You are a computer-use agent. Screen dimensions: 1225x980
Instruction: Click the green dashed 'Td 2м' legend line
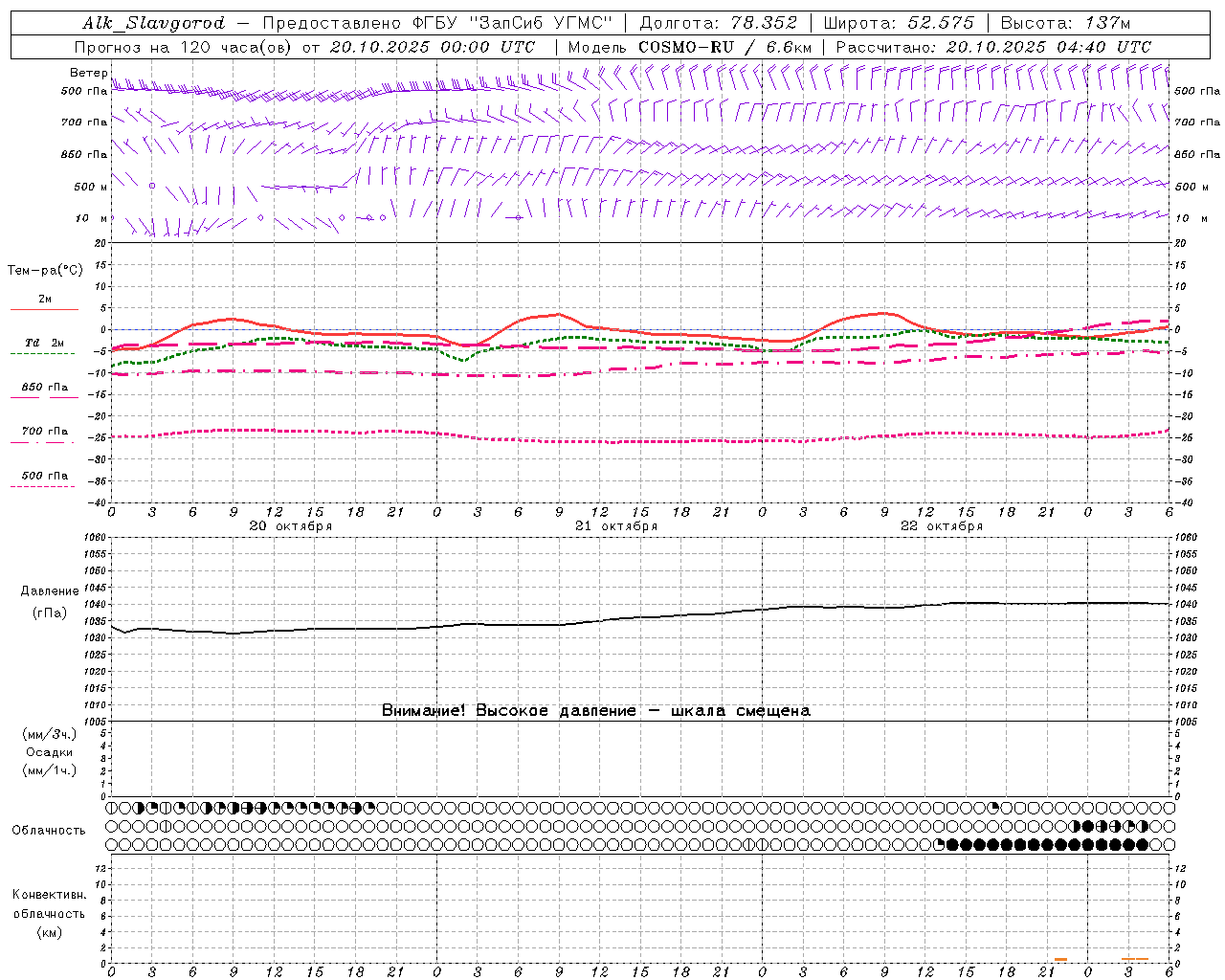(x=42, y=353)
